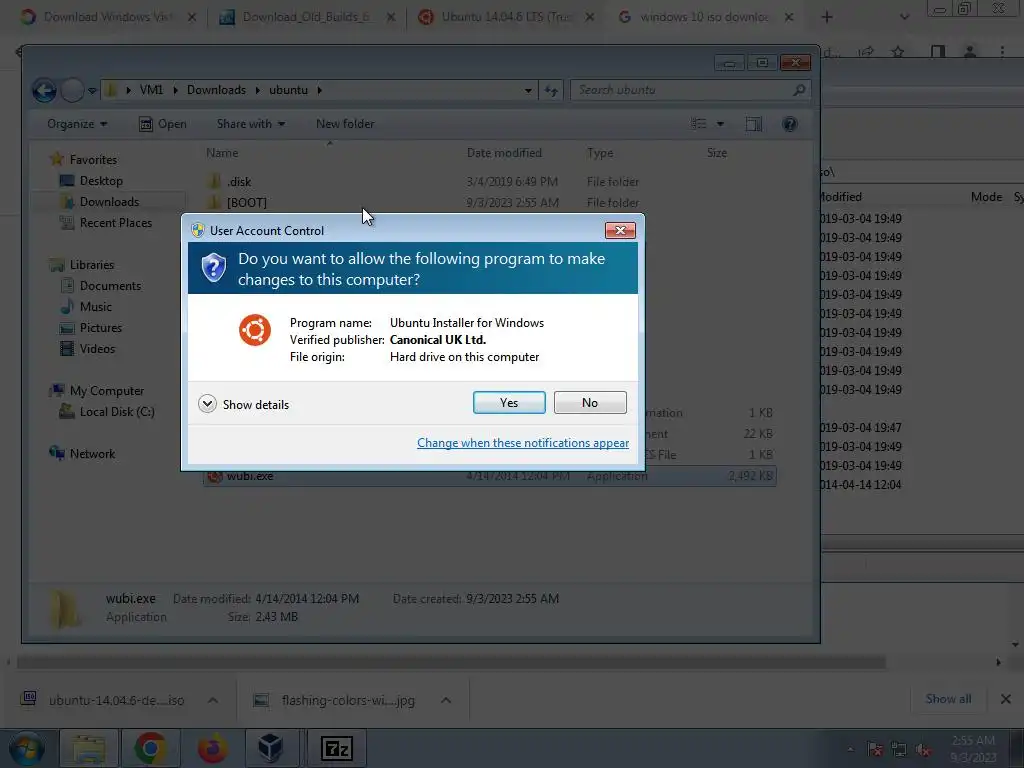Select wubi.exe file row
The width and height of the screenshot is (1024, 768).
point(490,476)
